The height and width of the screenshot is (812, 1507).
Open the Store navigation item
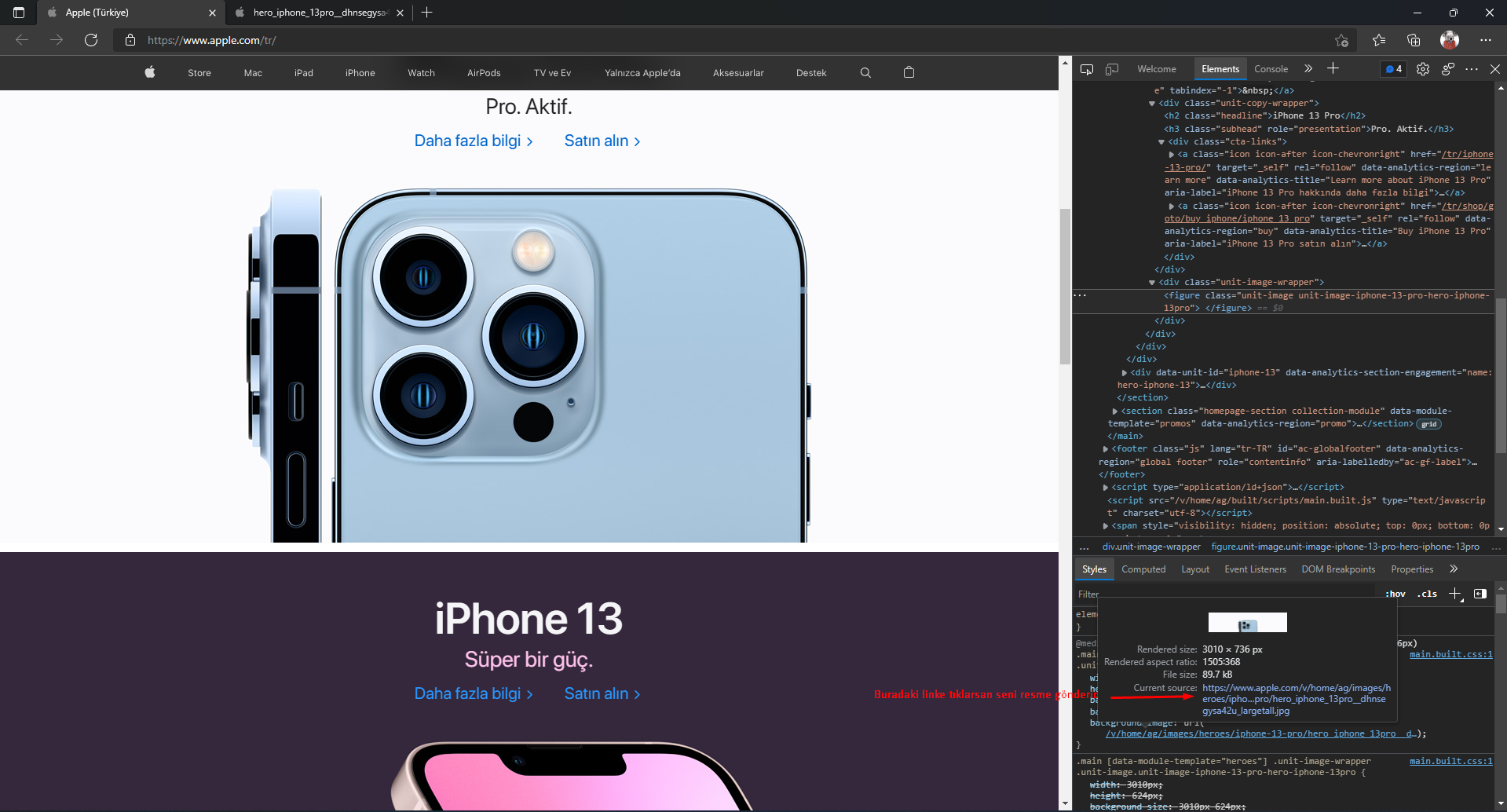(199, 73)
